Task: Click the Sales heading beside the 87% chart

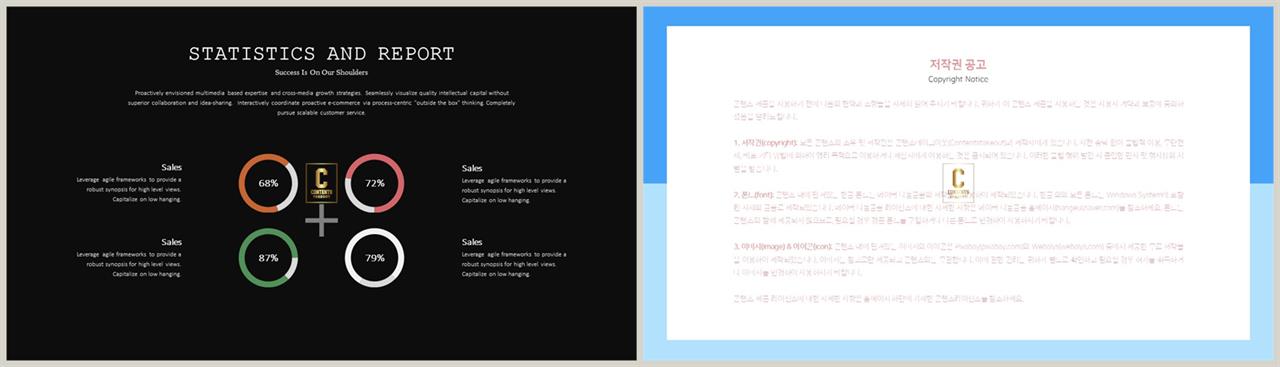Action: pyautogui.click(x=172, y=242)
